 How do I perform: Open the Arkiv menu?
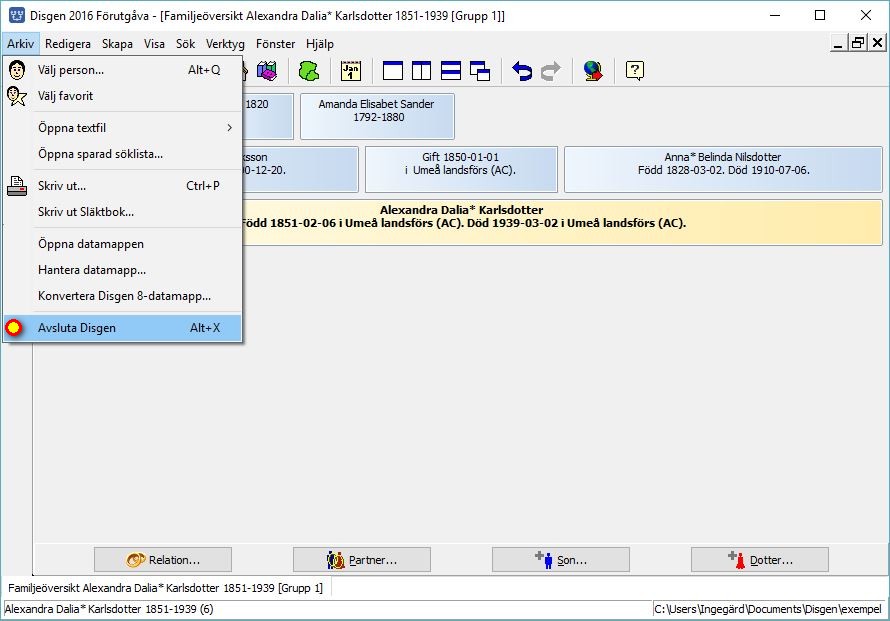20,44
